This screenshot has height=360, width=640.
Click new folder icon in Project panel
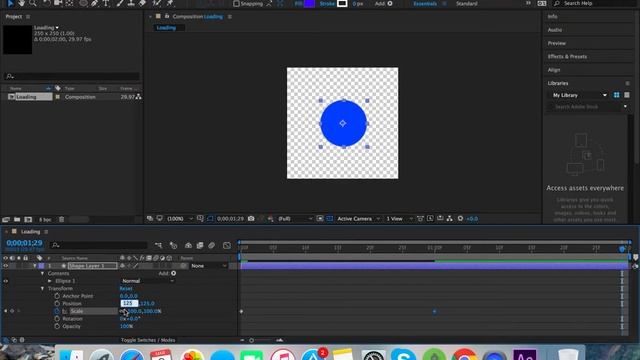(17, 219)
